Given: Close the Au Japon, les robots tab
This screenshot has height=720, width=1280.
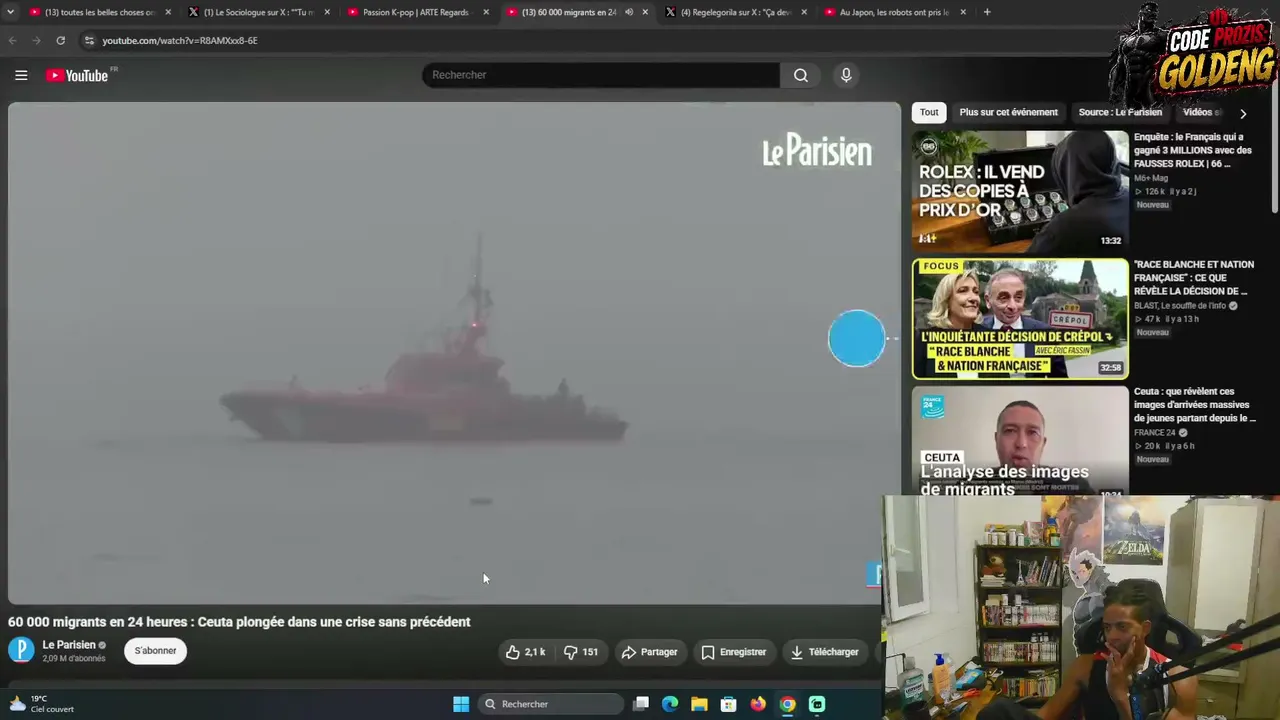Looking at the screenshot, I should (963, 12).
